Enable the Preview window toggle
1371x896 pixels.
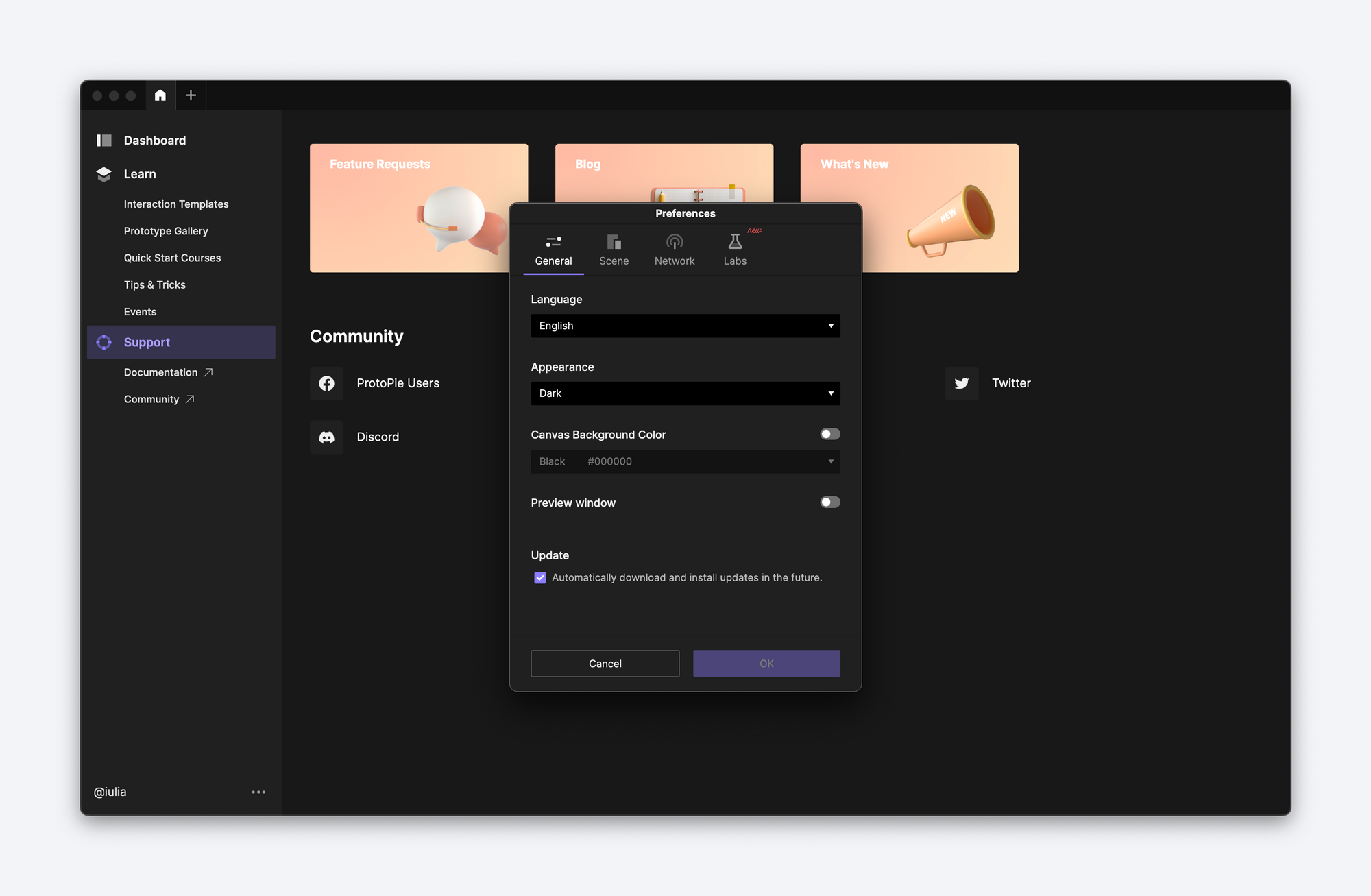click(x=829, y=503)
